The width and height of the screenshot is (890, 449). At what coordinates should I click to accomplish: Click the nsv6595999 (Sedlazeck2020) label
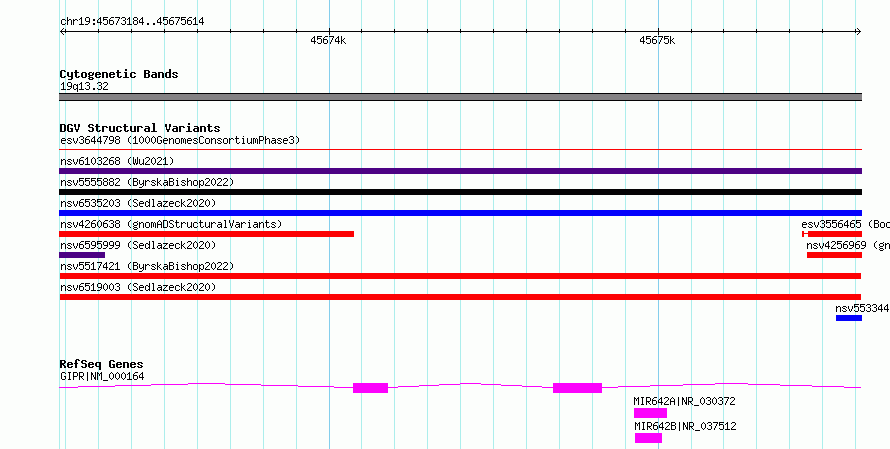[138, 245]
